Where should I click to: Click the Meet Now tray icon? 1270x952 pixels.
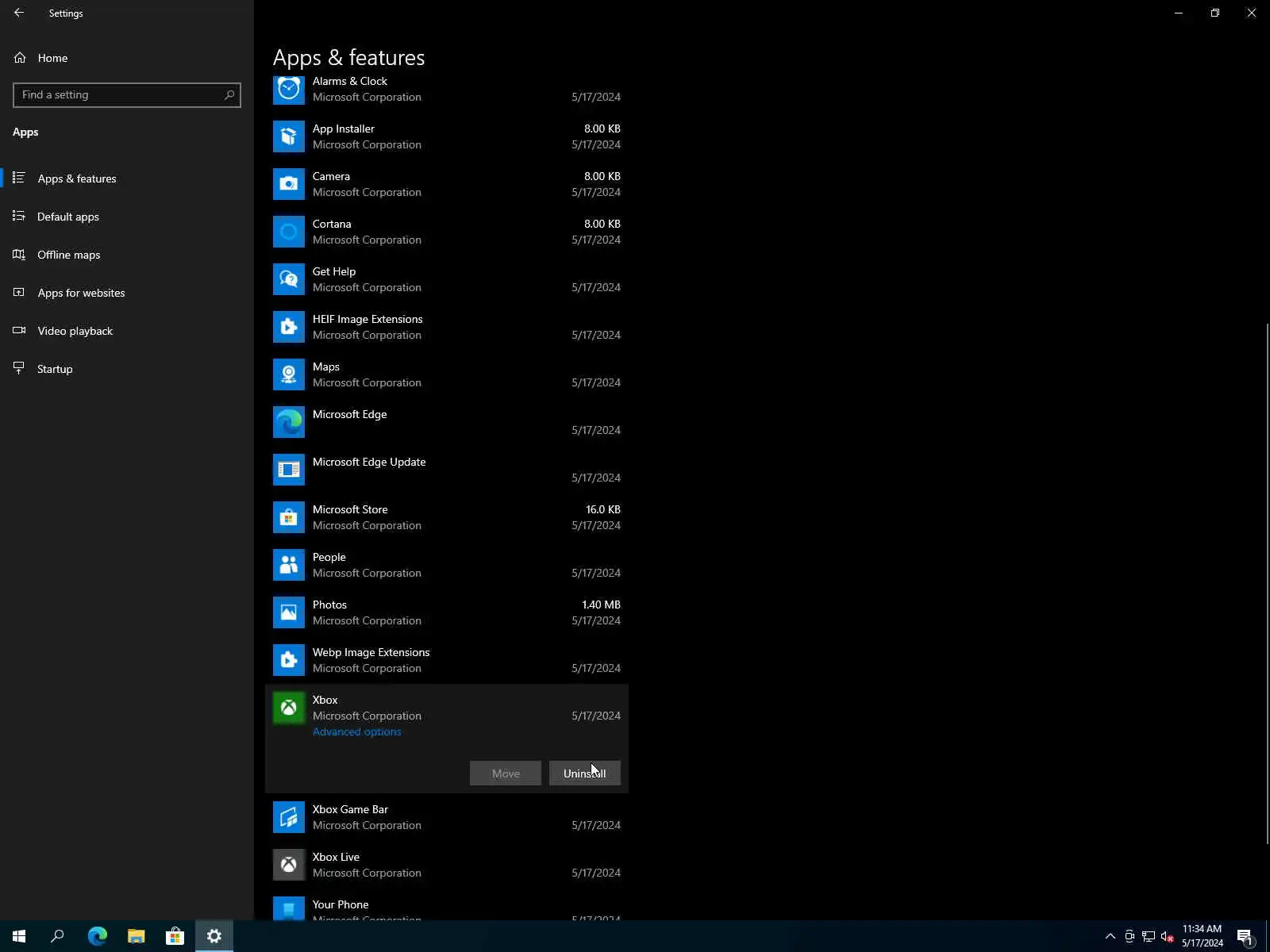[1130, 936]
